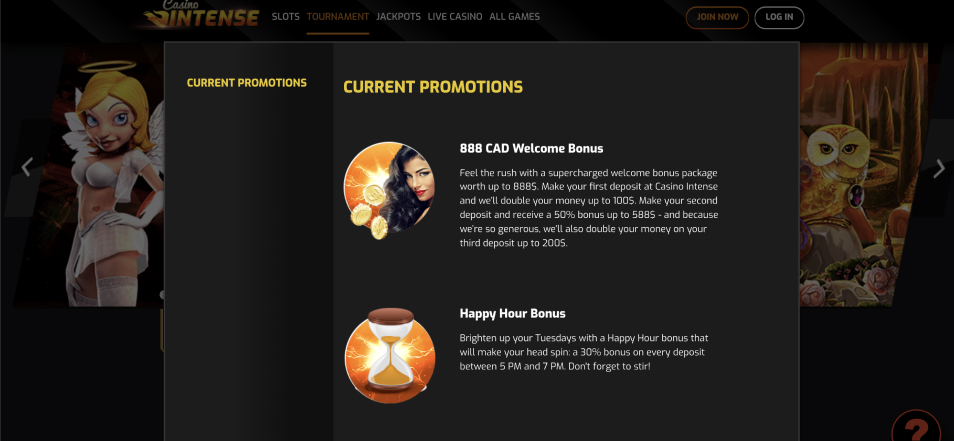Viewport: 954px width, 441px height.
Task: Click the Casino Intense logo
Action: (x=203, y=15)
